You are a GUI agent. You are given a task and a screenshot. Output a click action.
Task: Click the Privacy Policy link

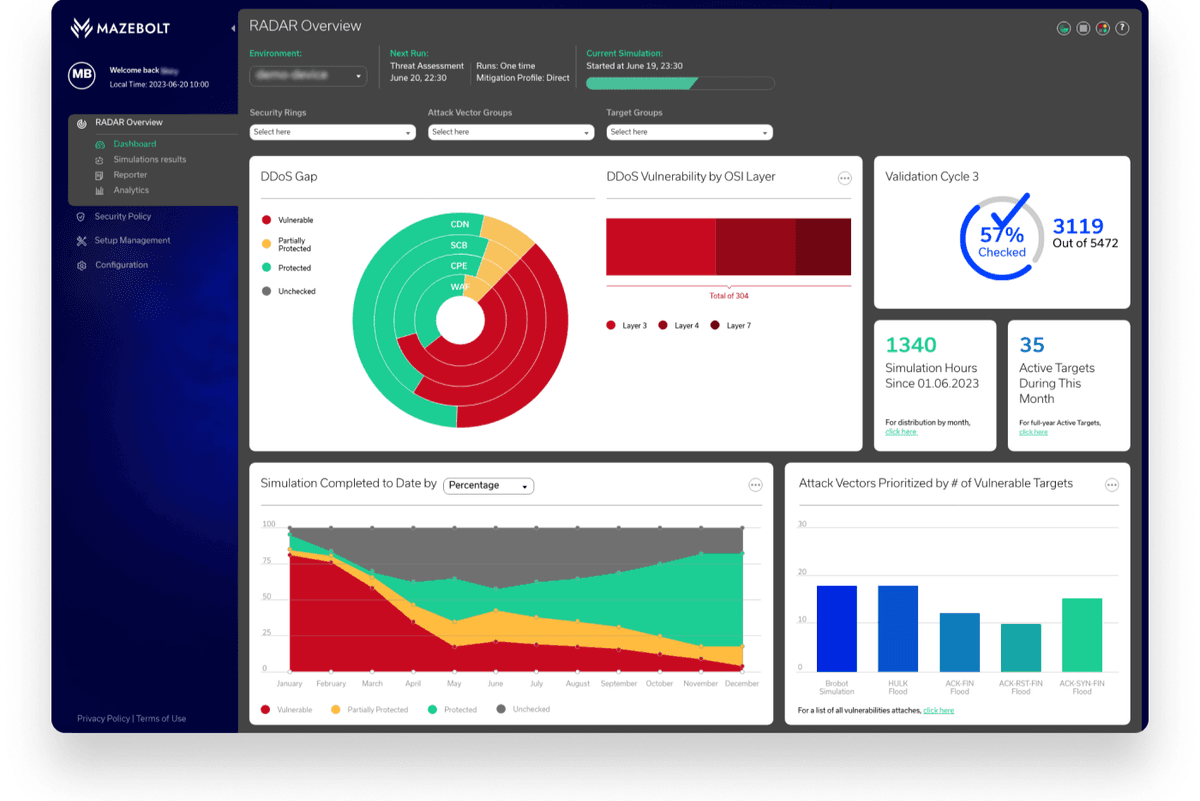pyautogui.click(x=103, y=719)
